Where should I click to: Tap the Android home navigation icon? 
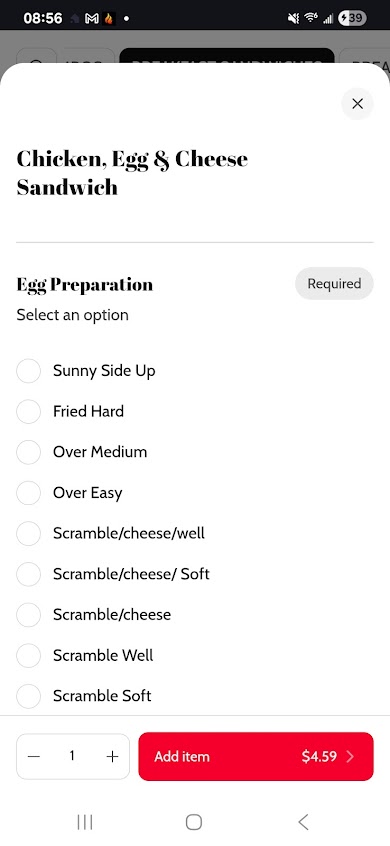[194, 822]
